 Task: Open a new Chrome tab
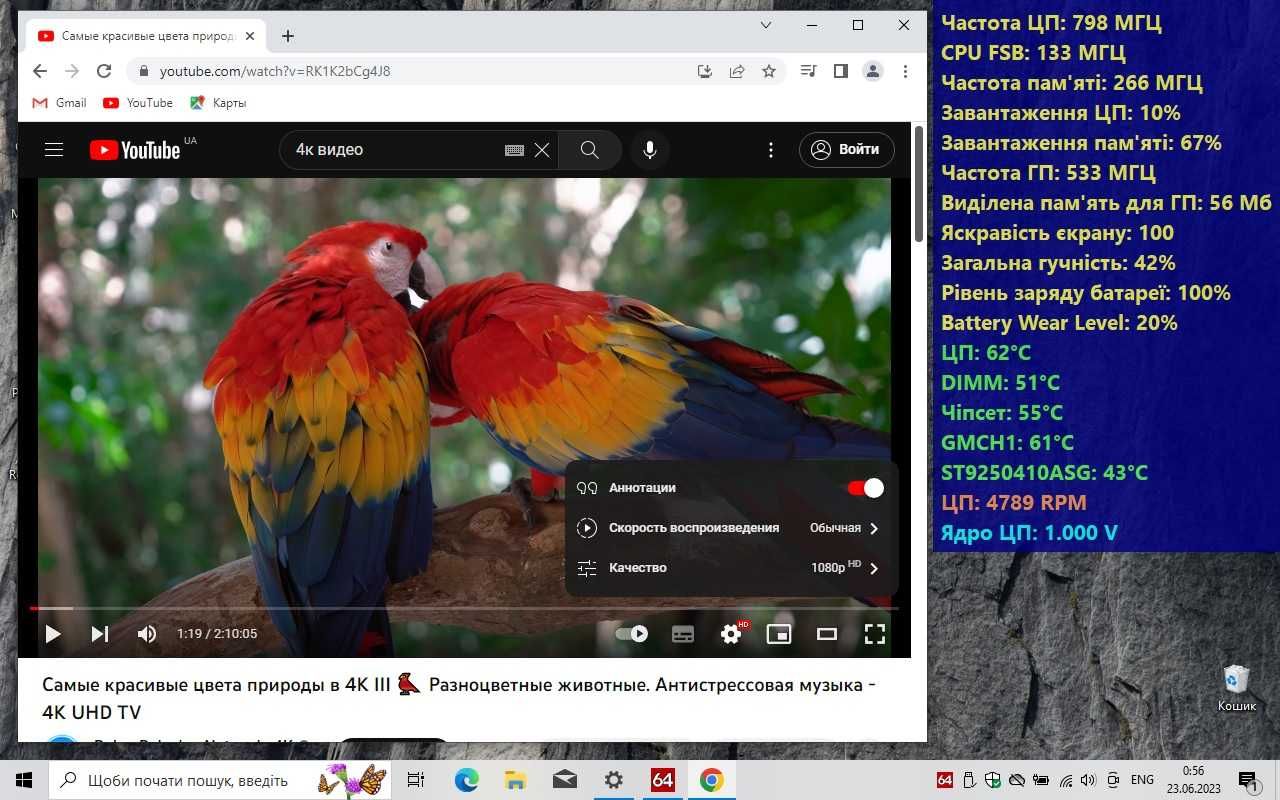coord(288,36)
